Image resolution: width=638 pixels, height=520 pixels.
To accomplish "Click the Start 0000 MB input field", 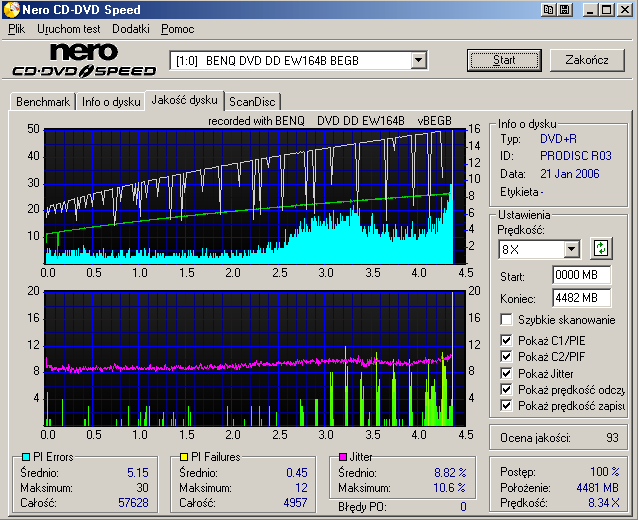I will click(581, 275).
